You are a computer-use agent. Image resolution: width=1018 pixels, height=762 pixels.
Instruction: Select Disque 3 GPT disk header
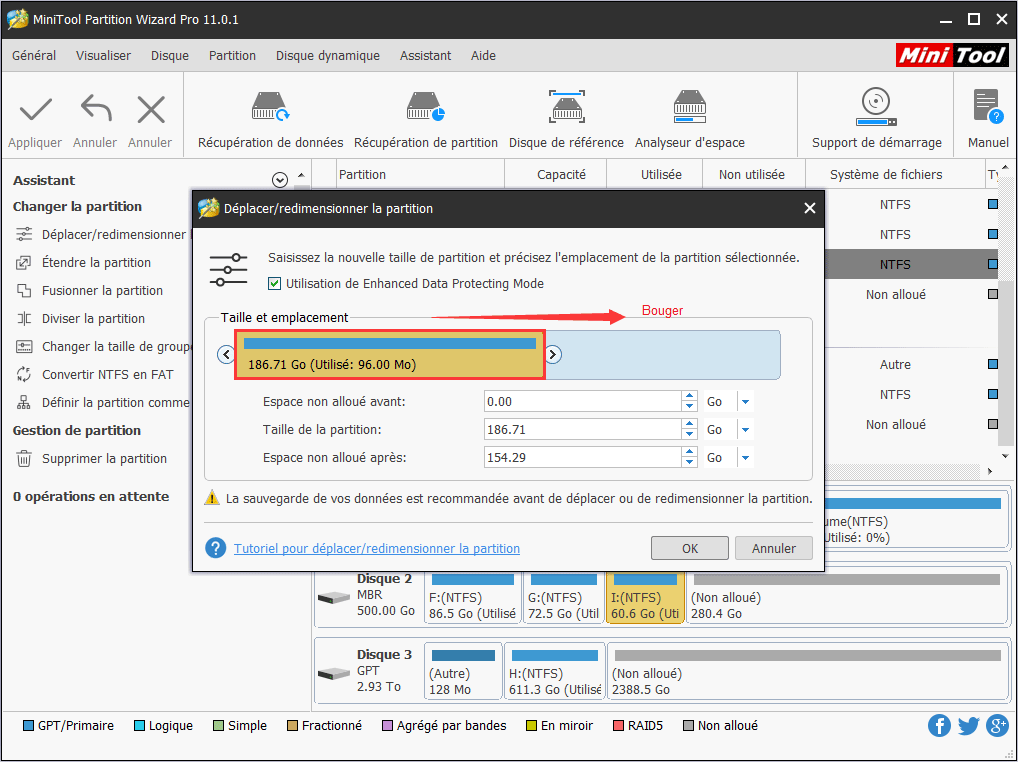369,671
